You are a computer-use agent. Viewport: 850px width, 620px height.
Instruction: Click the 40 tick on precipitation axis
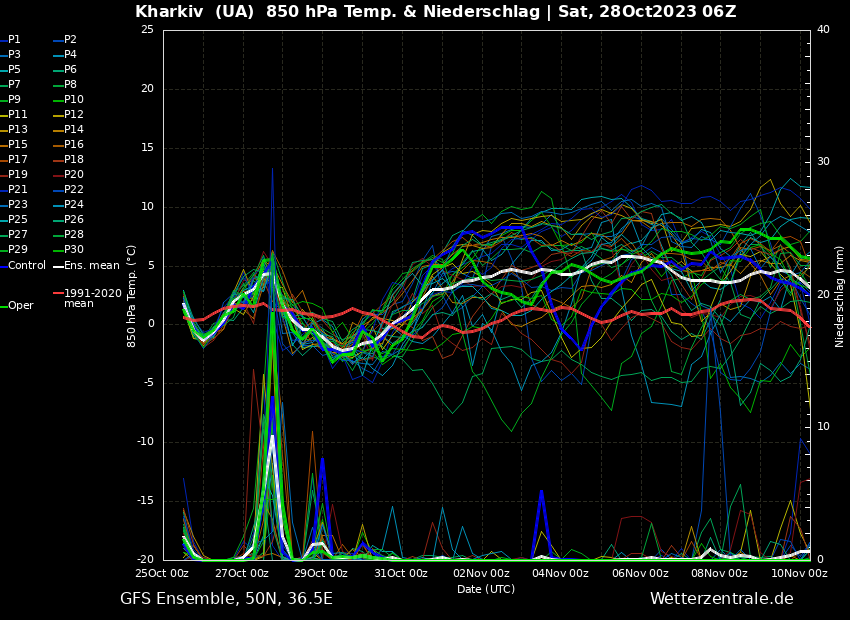point(823,30)
